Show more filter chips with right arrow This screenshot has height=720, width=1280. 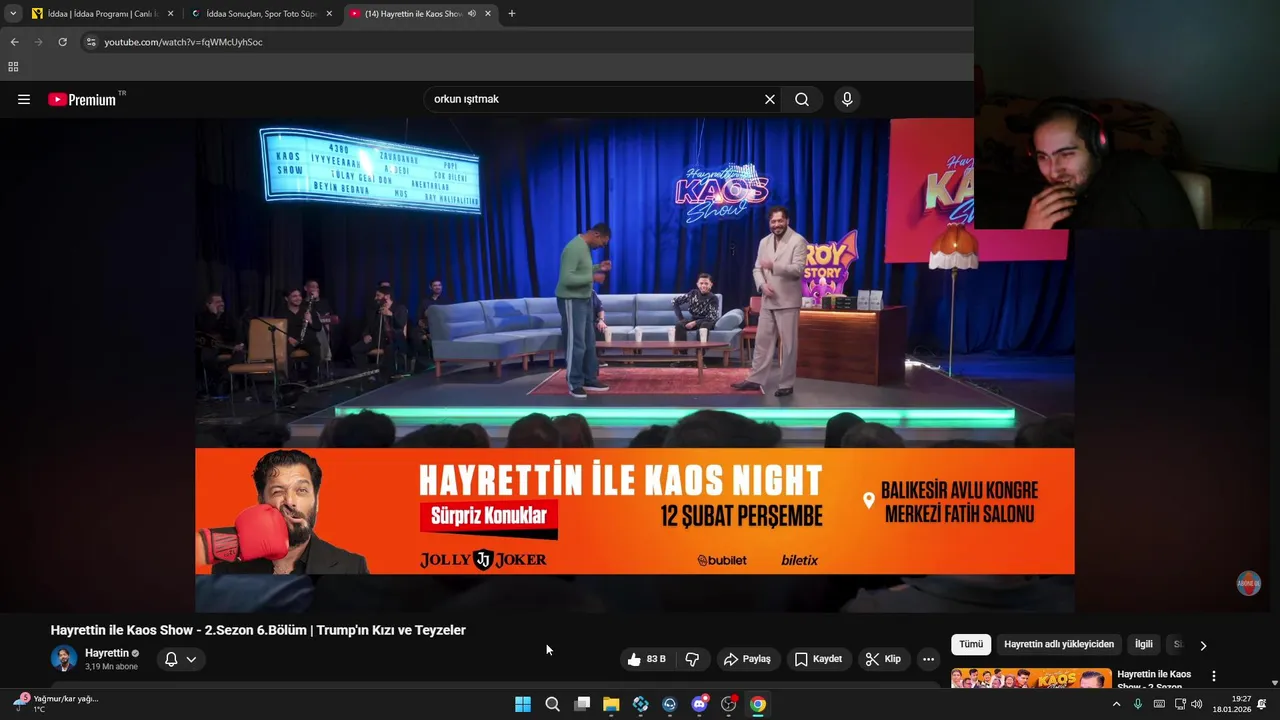point(1203,645)
